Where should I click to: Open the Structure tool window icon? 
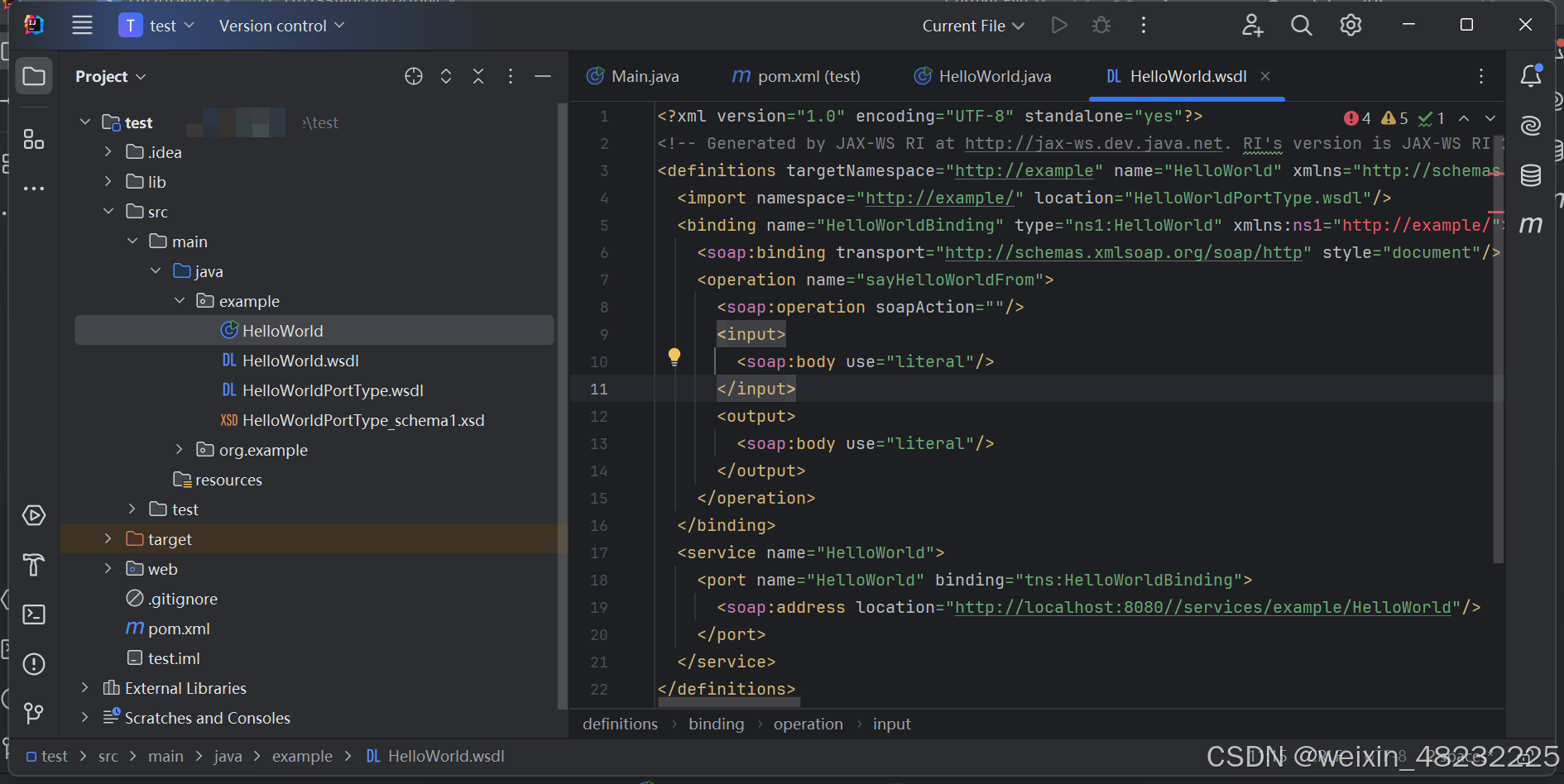(34, 139)
